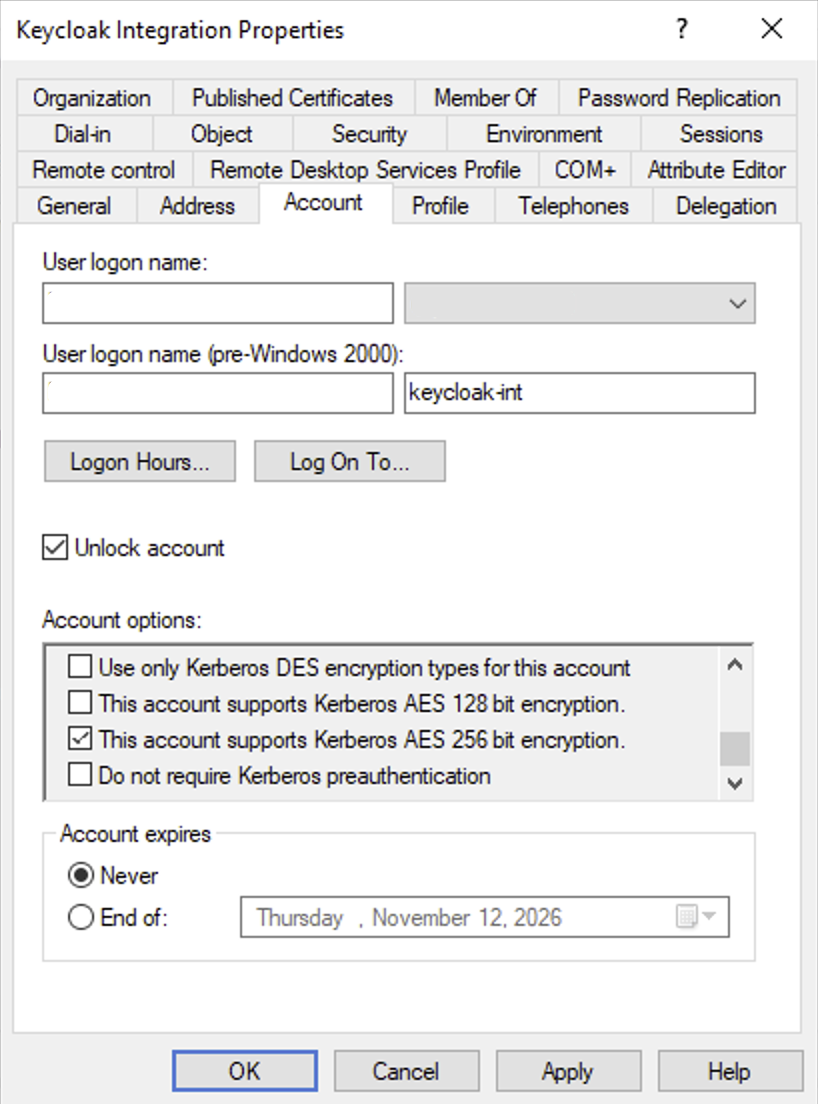Screen dimensions: 818x1104
Task: Open Remote Desktop Services Profile tab
Action: (365, 170)
